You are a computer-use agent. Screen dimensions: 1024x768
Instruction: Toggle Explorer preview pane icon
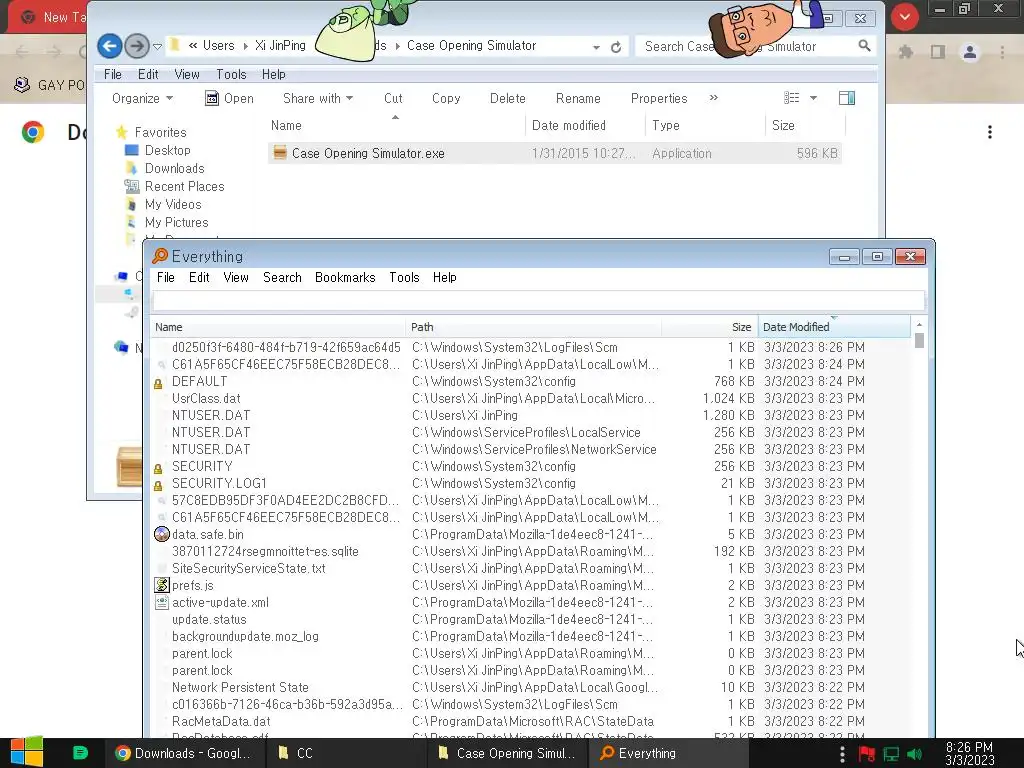click(x=847, y=98)
